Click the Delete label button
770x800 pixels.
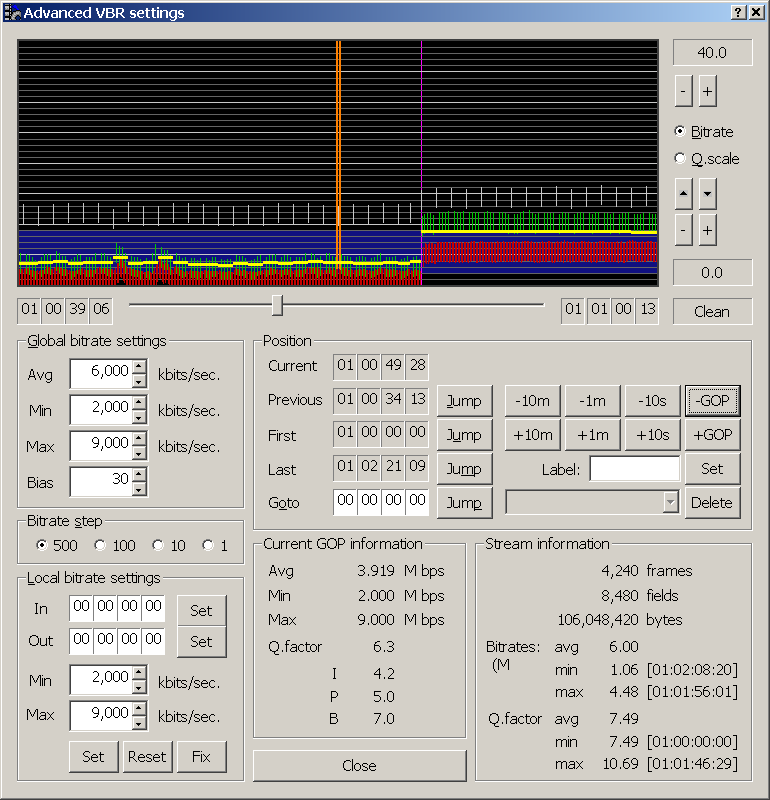pos(713,503)
